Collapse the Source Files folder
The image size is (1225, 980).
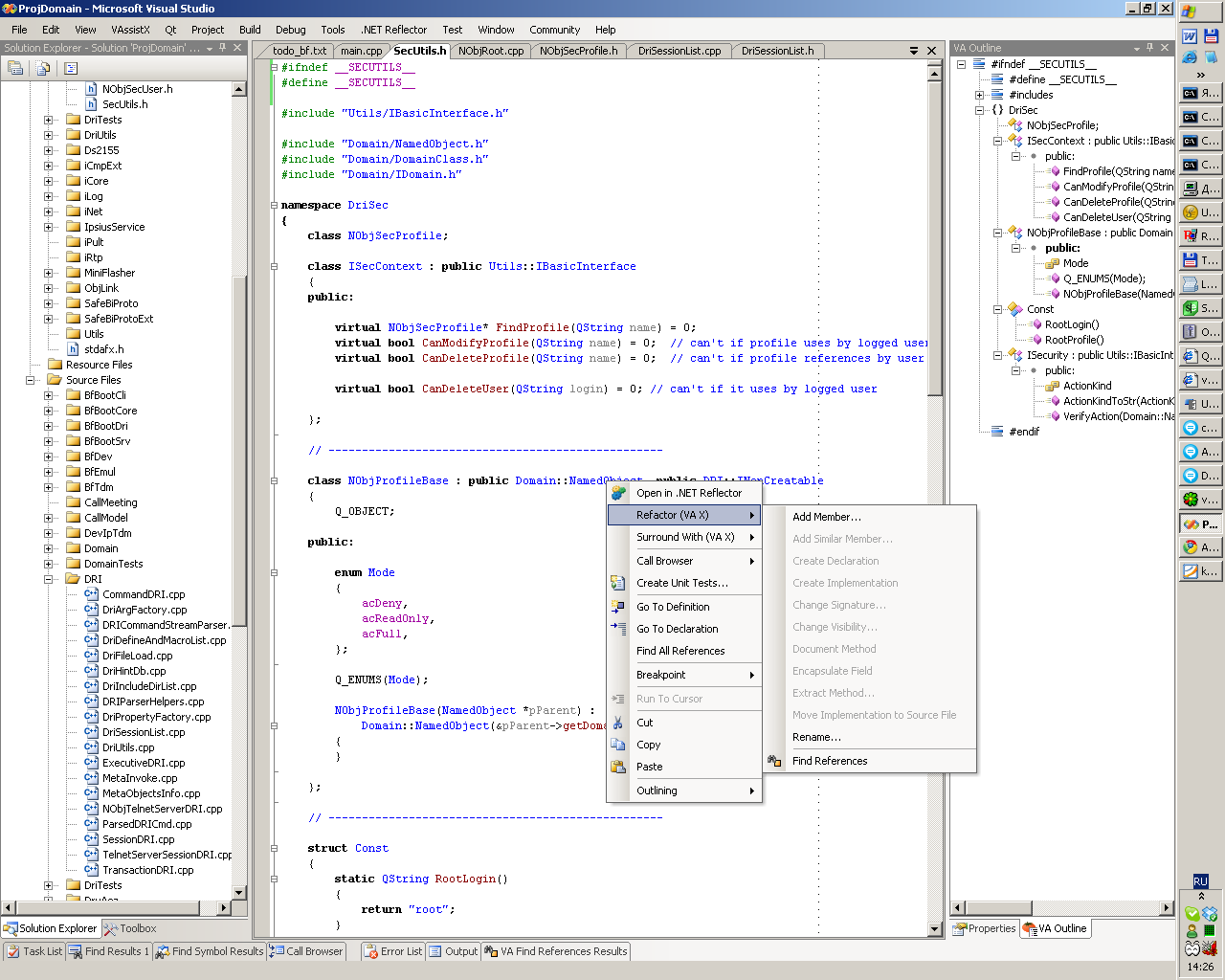point(31,380)
